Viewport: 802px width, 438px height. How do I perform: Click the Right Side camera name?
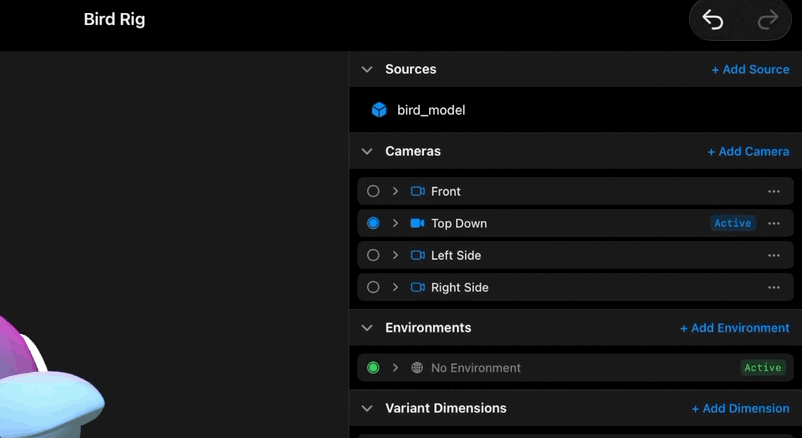tap(459, 288)
